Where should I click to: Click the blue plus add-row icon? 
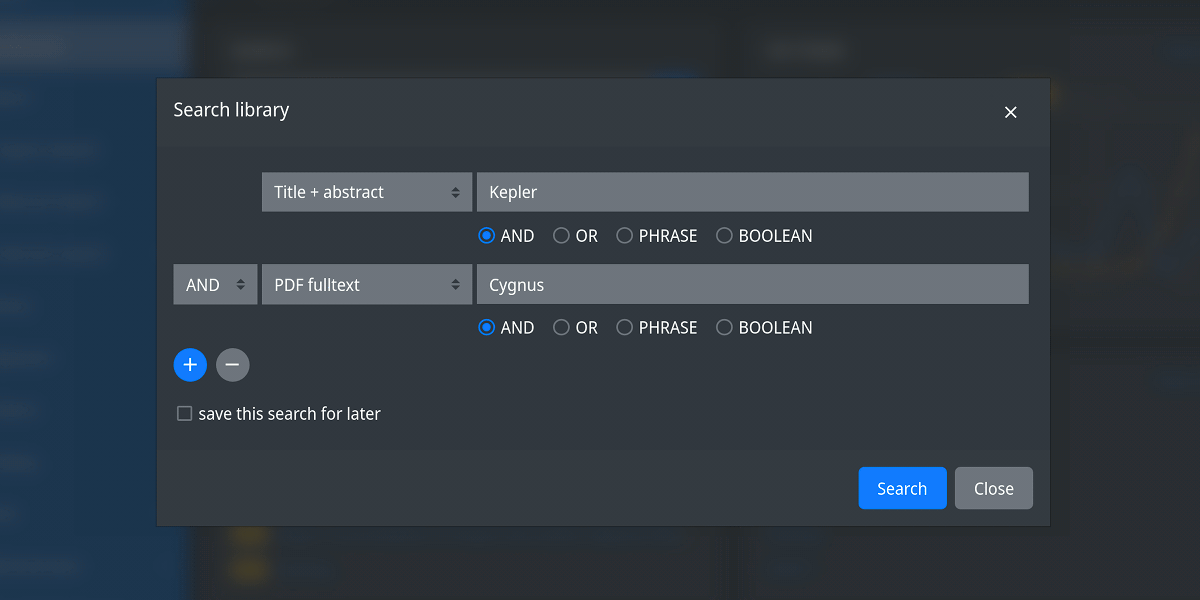[x=190, y=365]
